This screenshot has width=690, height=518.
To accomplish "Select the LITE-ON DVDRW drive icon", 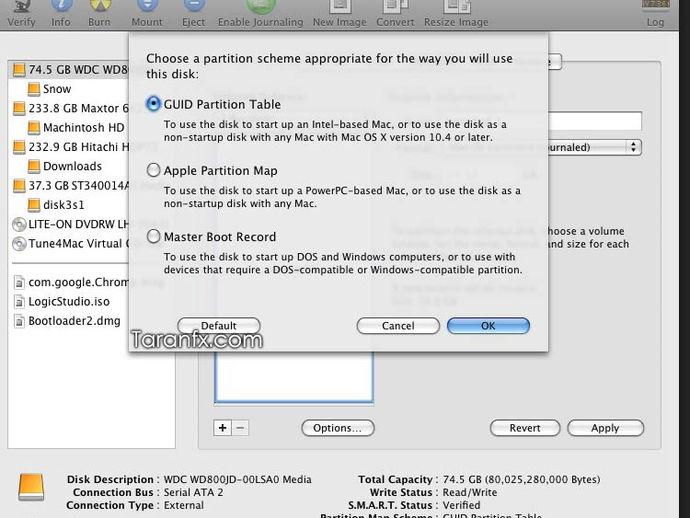I will [x=19, y=224].
